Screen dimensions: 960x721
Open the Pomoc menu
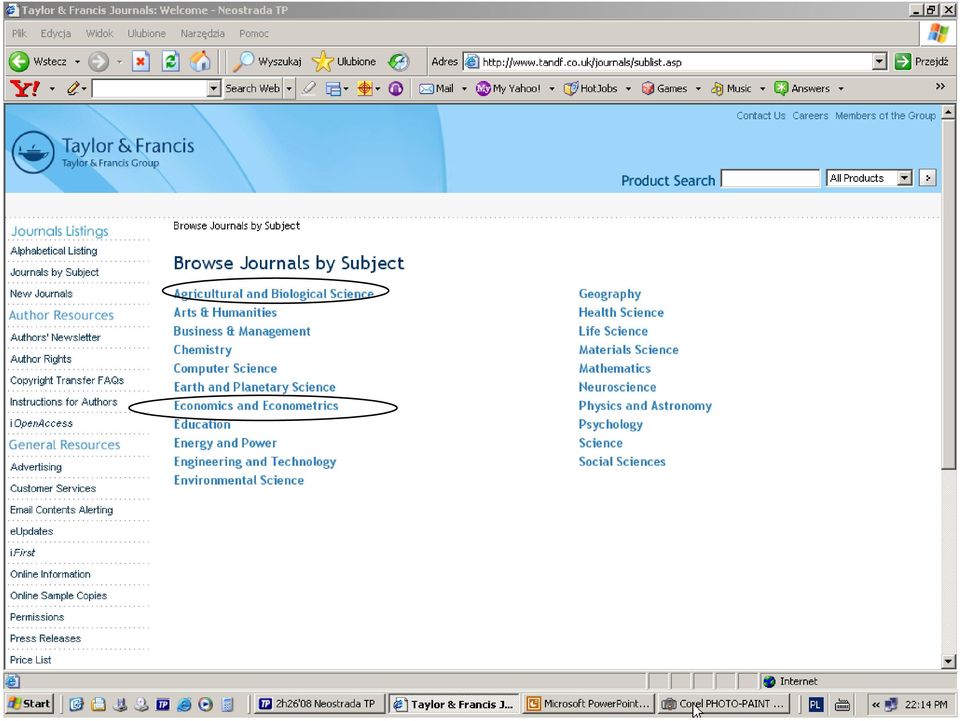(254, 34)
